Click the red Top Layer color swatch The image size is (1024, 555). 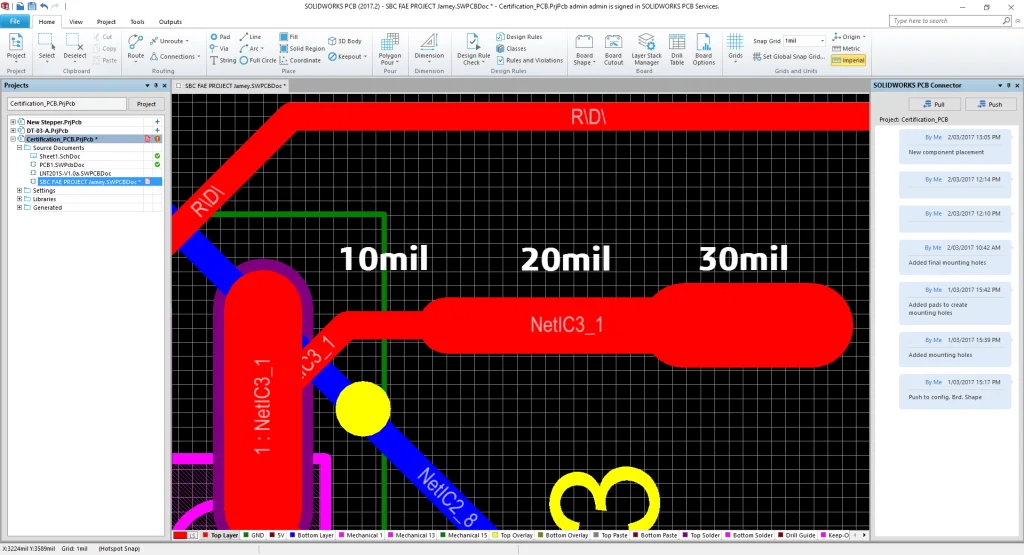(x=181, y=536)
